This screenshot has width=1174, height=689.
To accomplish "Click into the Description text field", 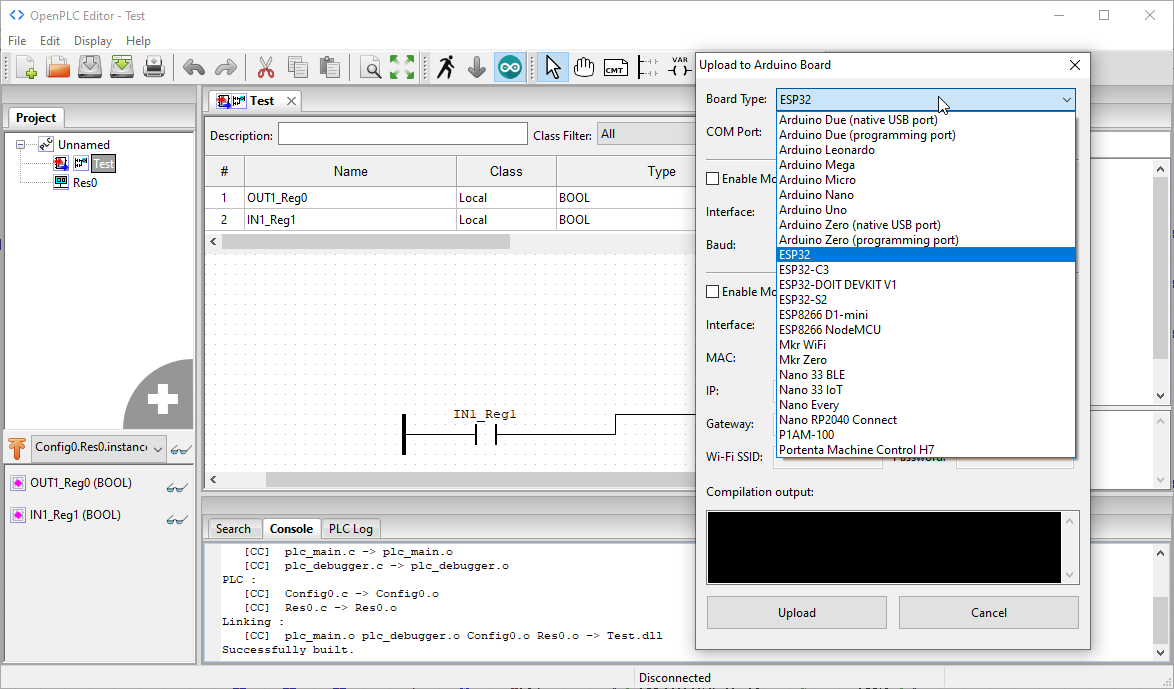I will (403, 135).
